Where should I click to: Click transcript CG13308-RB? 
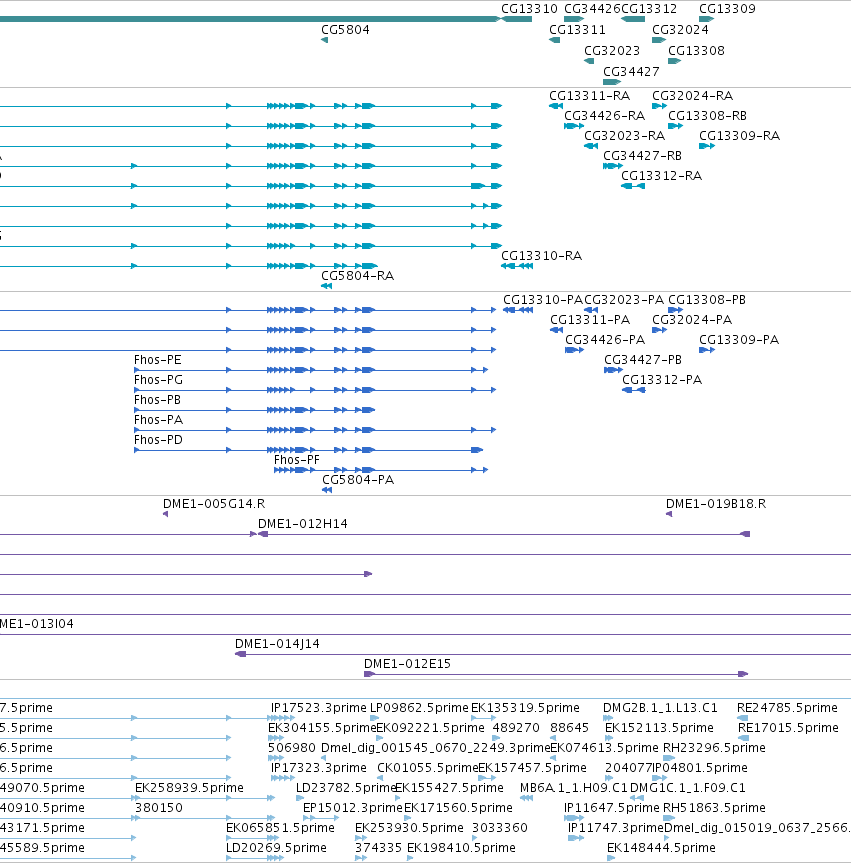(707, 116)
